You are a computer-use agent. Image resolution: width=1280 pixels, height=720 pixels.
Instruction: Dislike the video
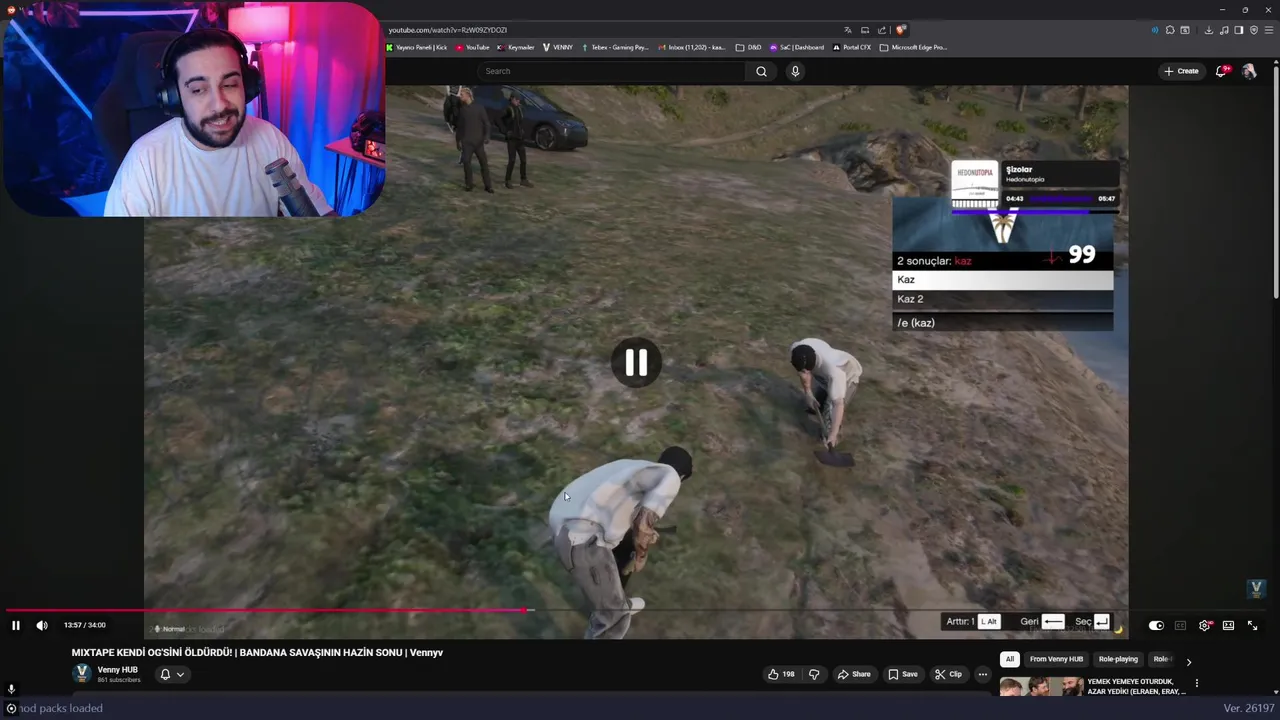814,674
